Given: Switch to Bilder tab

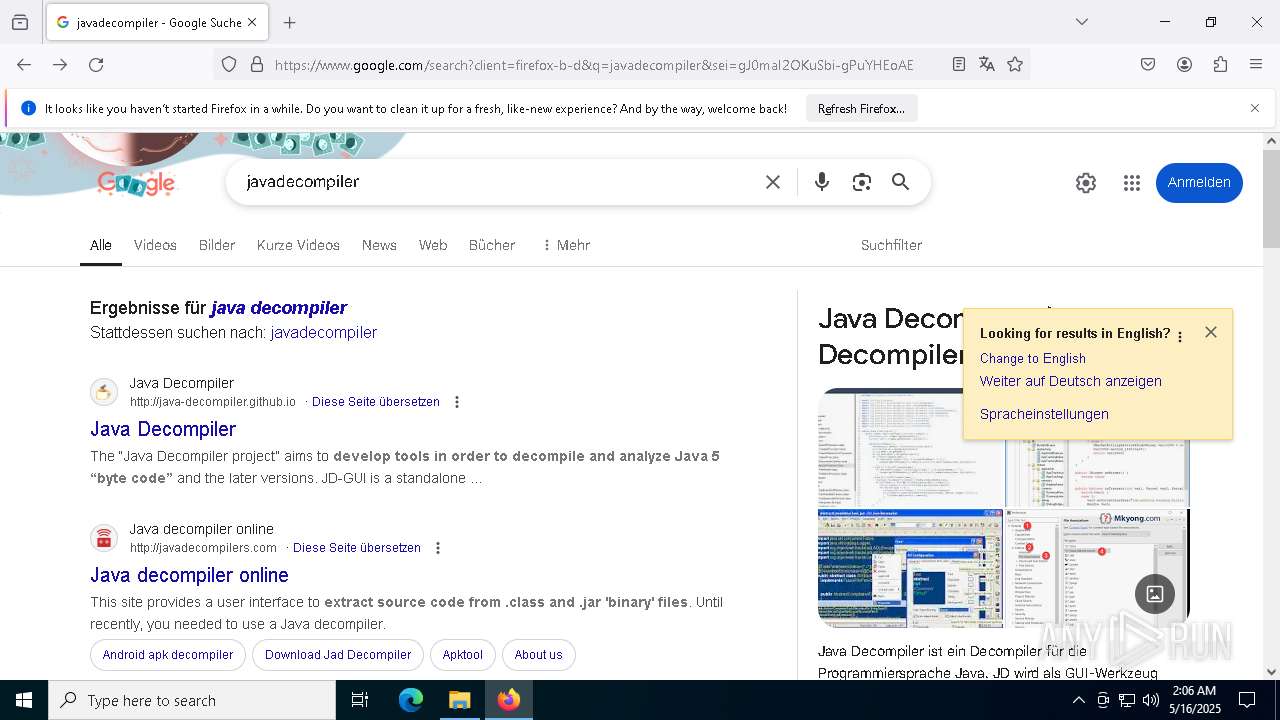Looking at the screenshot, I should pos(217,245).
